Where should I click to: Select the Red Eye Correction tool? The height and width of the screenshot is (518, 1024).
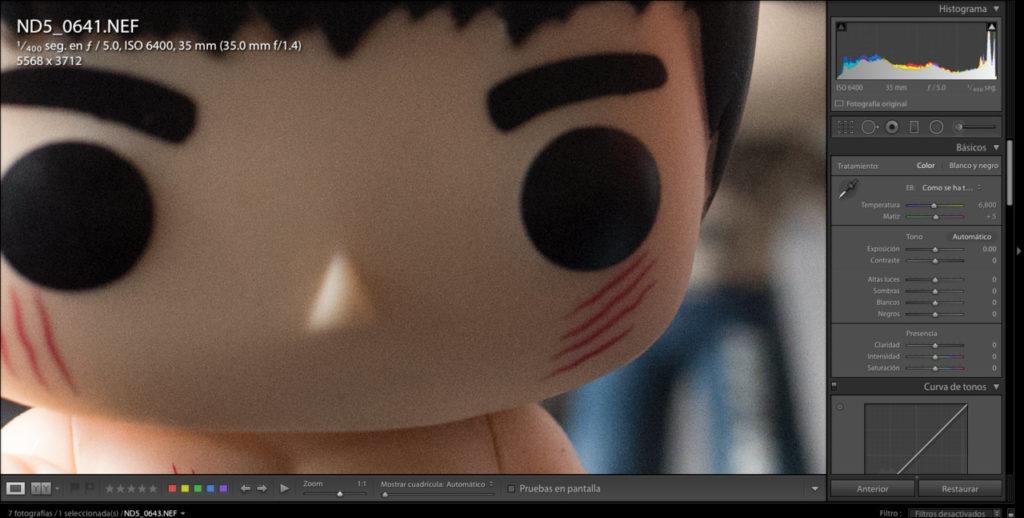pos(892,127)
